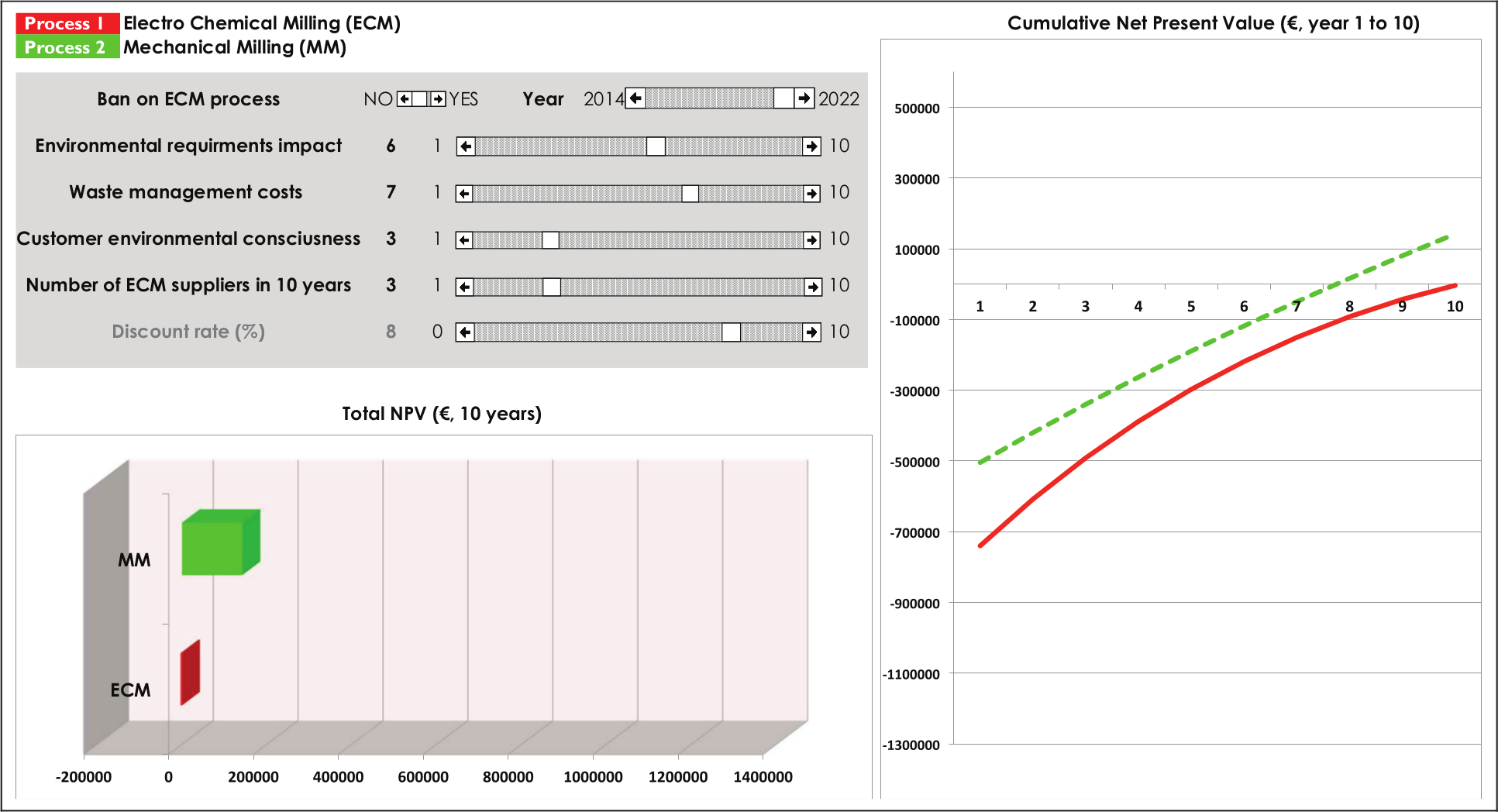Increase Customer environmental consciousness with right arrow
Image resolution: width=1498 pixels, height=812 pixels.
point(811,240)
